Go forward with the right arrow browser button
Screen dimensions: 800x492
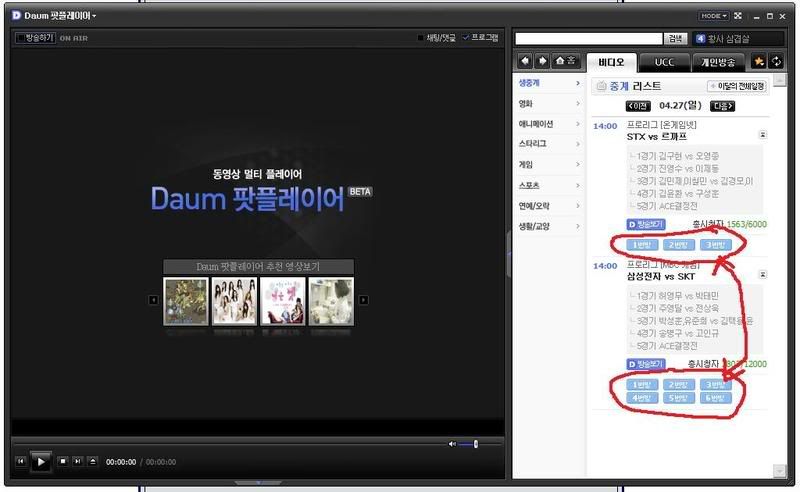pyautogui.click(x=542, y=61)
